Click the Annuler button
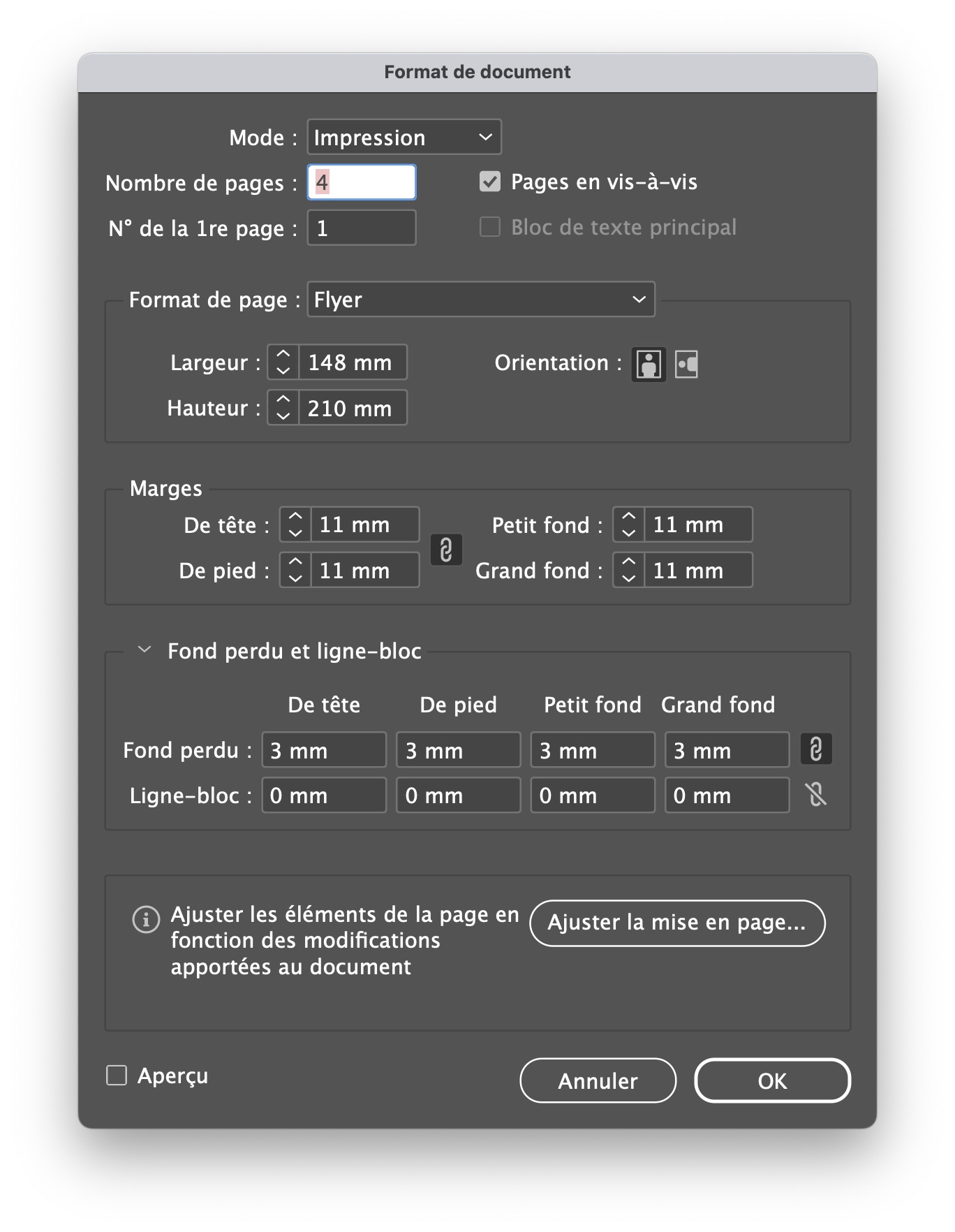955x1232 pixels. click(598, 1080)
